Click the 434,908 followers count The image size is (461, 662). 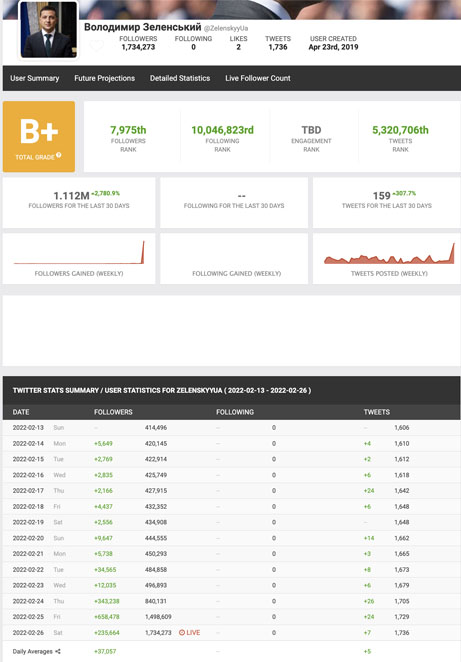point(156,522)
